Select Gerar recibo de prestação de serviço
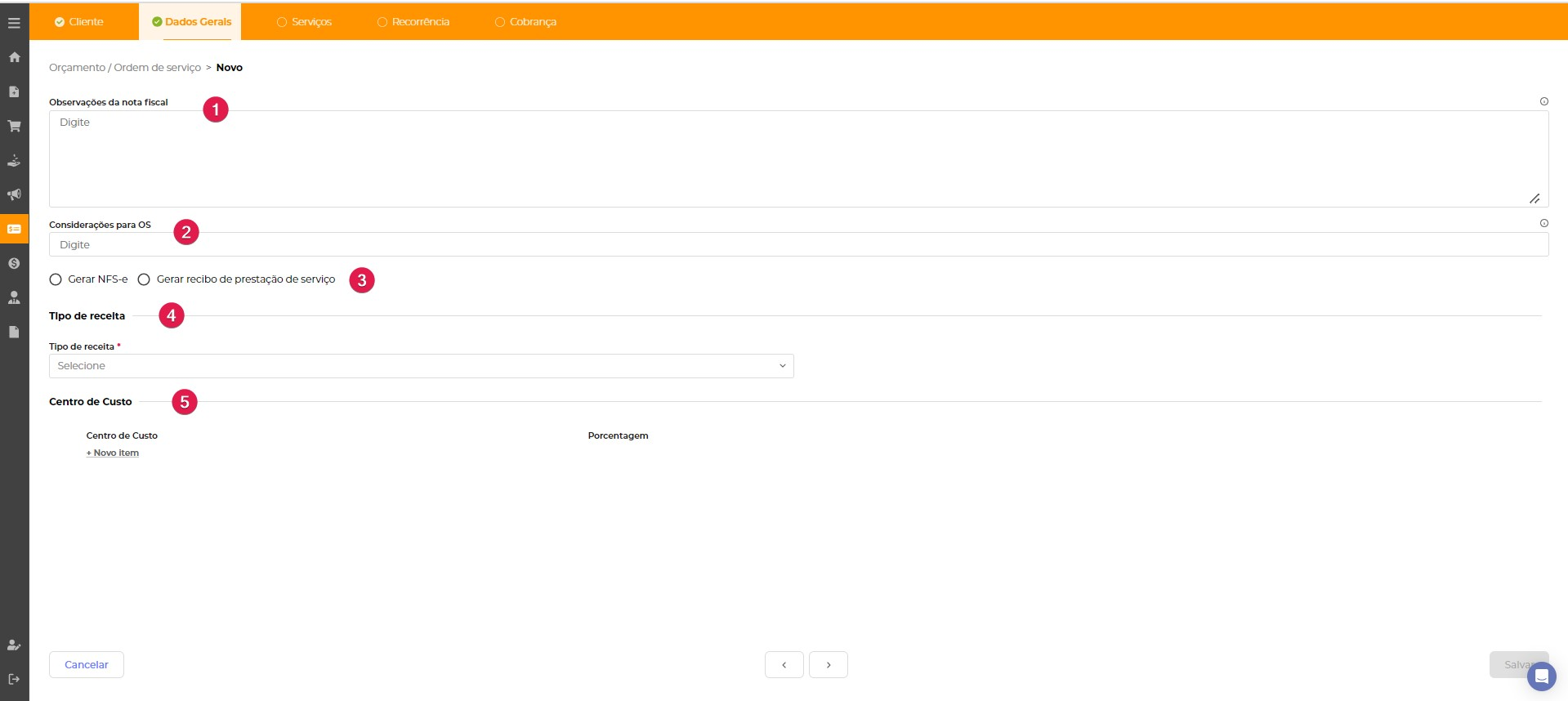The height and width of the screenshot is (701, 1568). click(144, 279)
